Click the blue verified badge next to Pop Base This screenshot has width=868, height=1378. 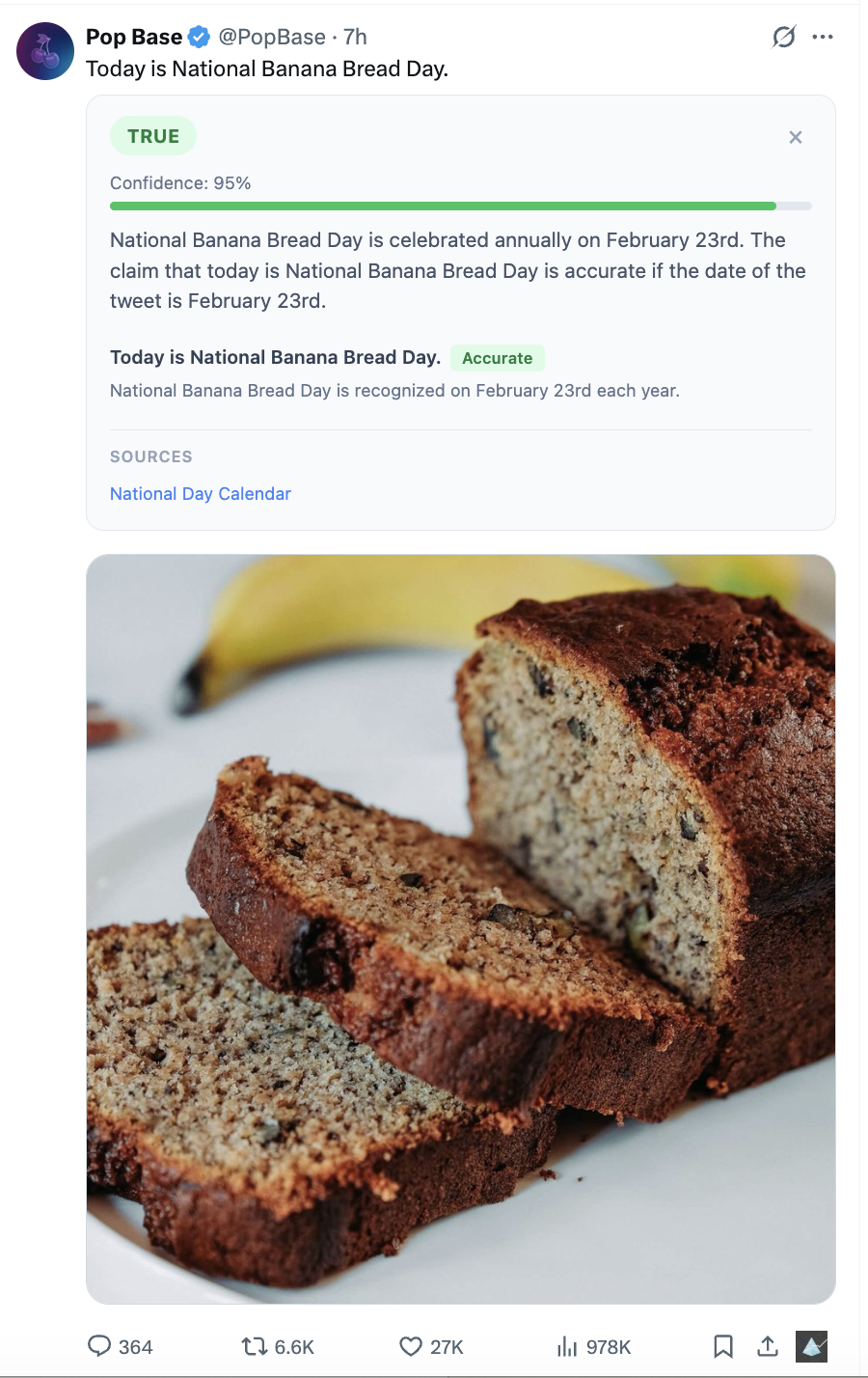(x=198, y=36)
